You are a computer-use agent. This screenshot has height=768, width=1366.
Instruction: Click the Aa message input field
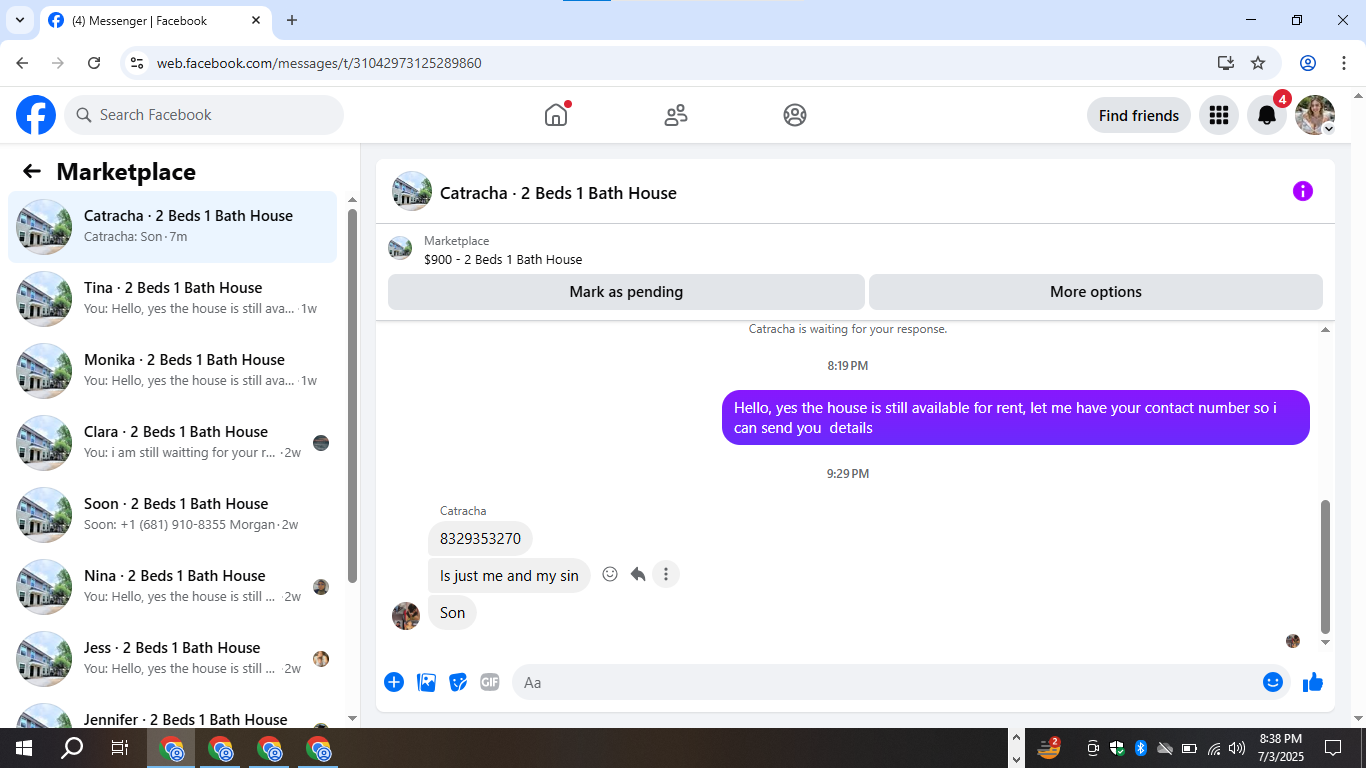pos(887,682)
